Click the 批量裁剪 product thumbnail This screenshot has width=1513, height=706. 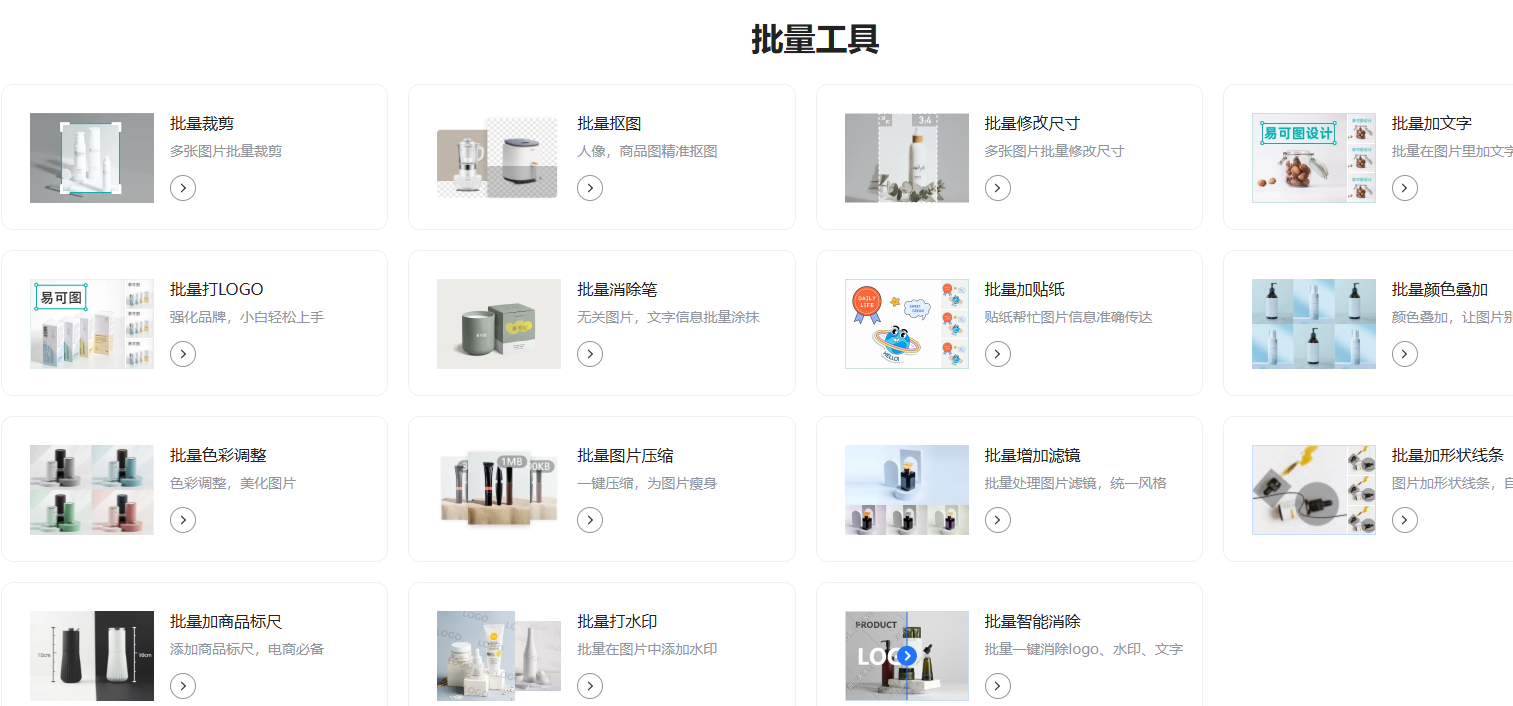point(92,158)
